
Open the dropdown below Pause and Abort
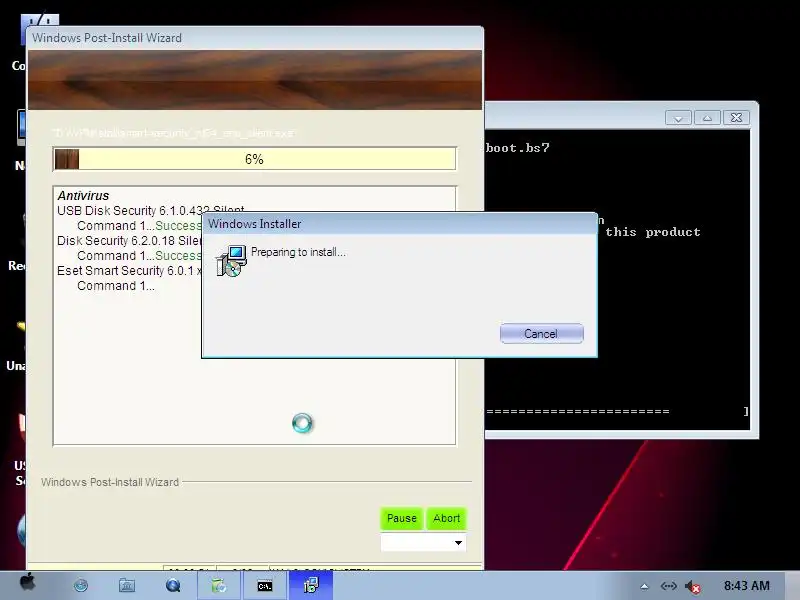[x=423, y=543]
